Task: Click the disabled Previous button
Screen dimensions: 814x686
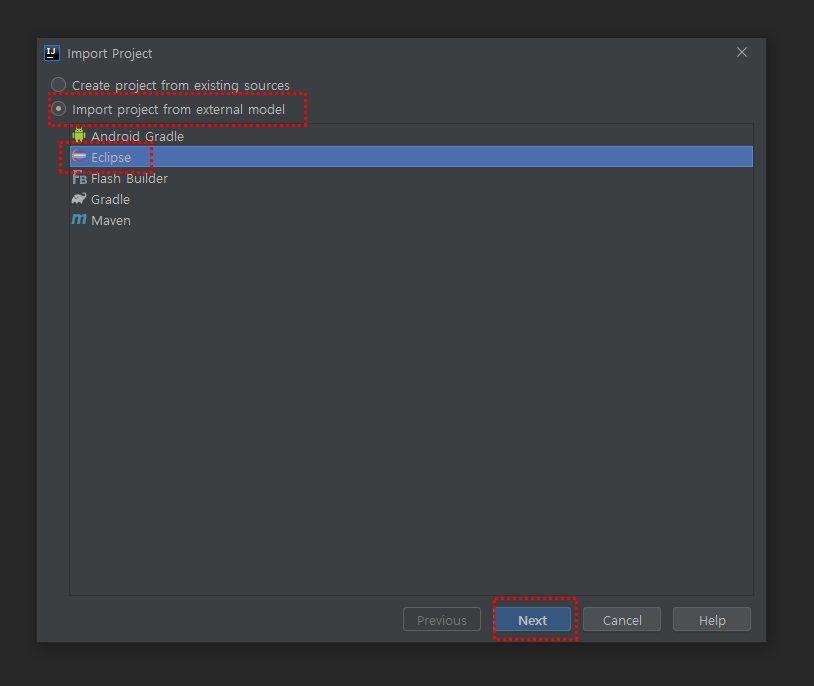Action: coord(442,620)
